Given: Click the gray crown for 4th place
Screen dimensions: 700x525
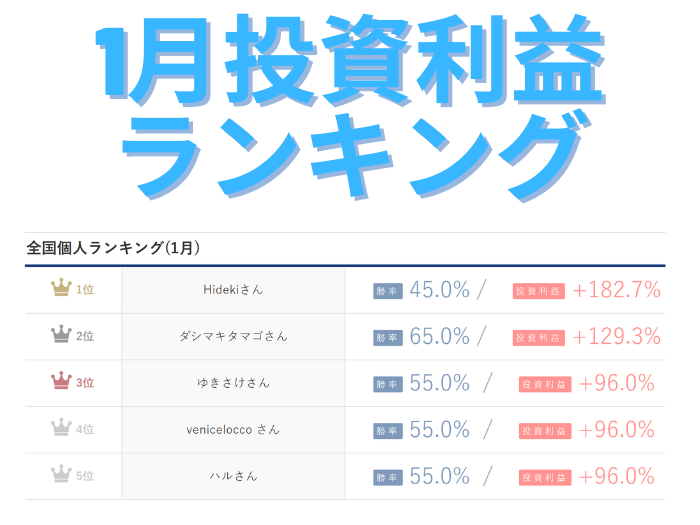Looking at the screenshot, I should [x=61, y=429].
